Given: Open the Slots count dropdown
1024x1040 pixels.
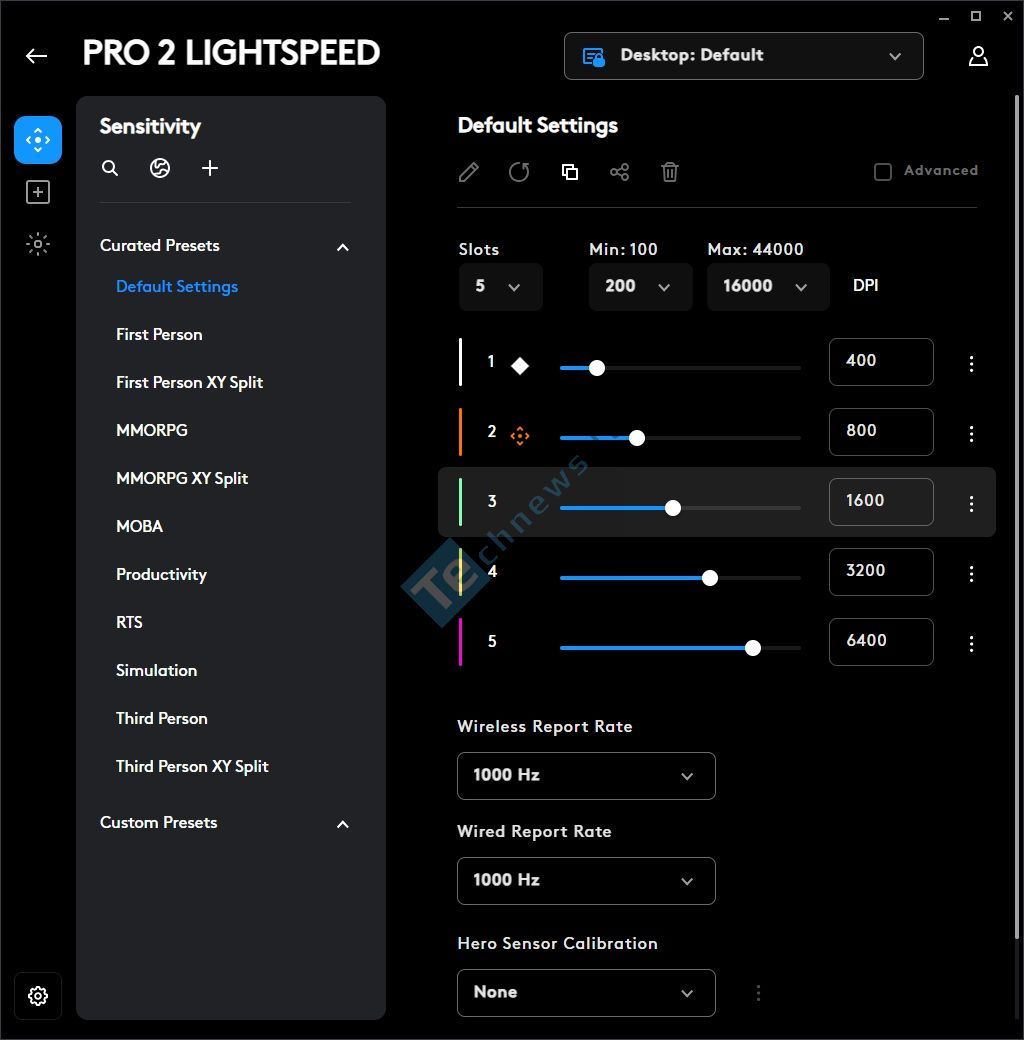Looking at the screenshot, I should click(x=501, y=287).
